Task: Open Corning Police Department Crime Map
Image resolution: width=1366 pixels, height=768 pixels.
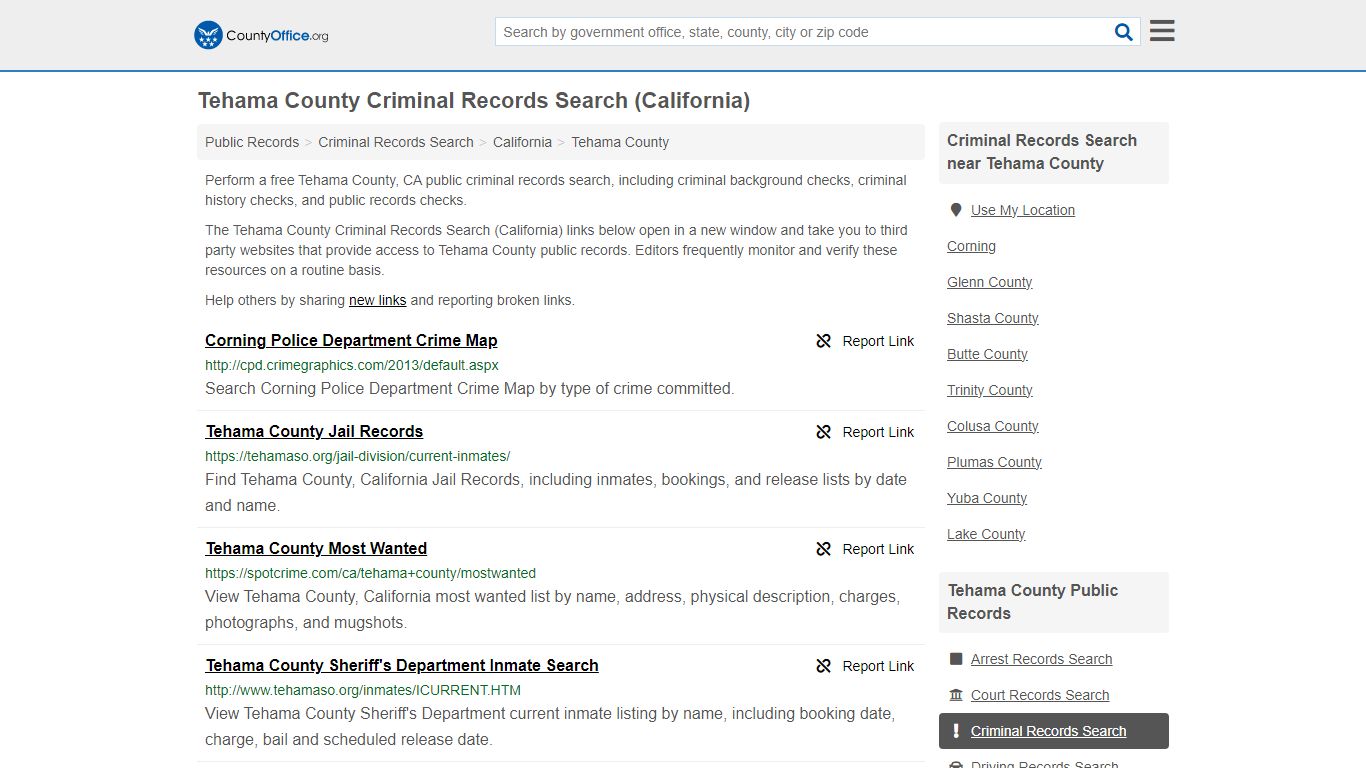Action: tap(351, 340)
